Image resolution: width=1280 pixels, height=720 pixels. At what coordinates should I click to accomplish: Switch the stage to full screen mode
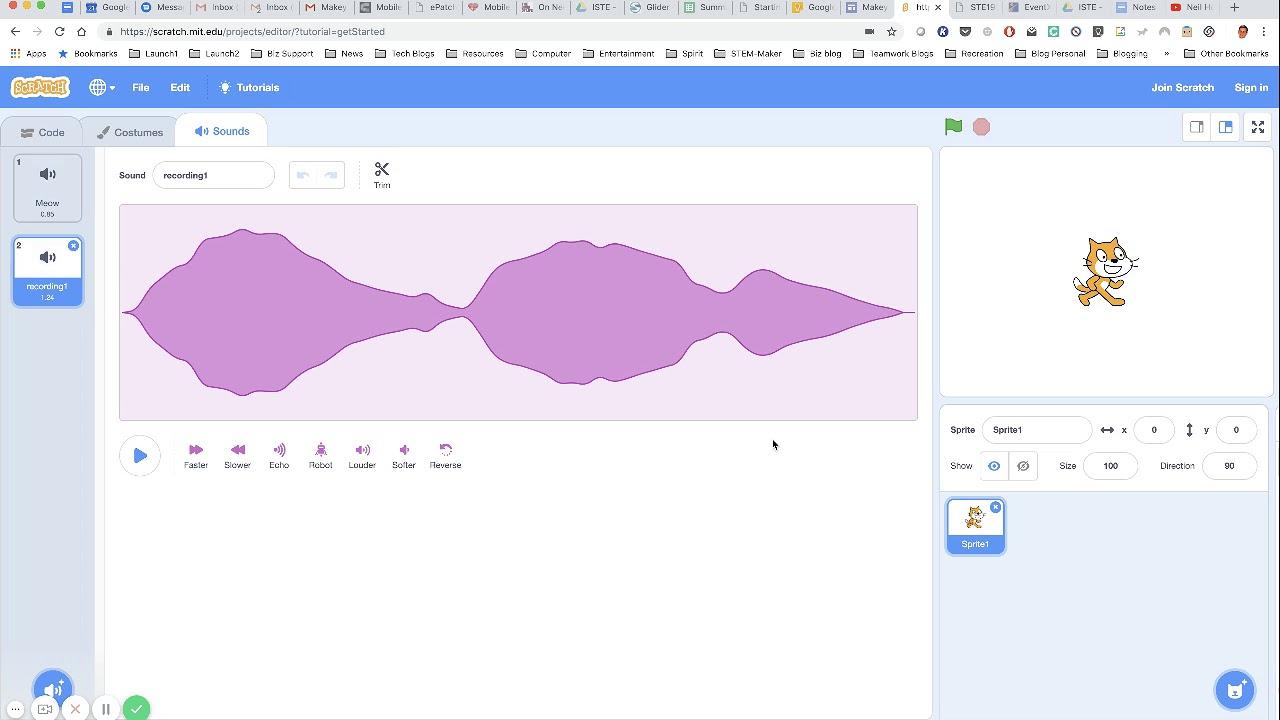(x=1257, y=127)
